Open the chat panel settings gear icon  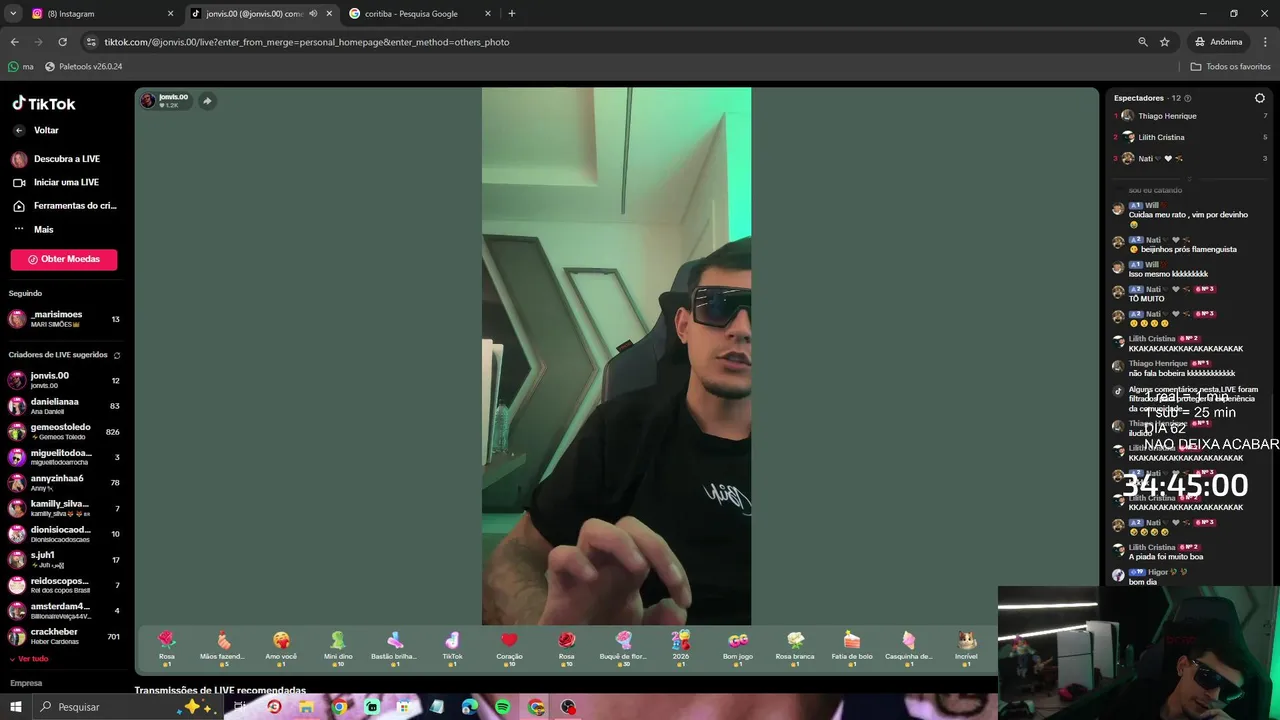tap(1260, 98)
